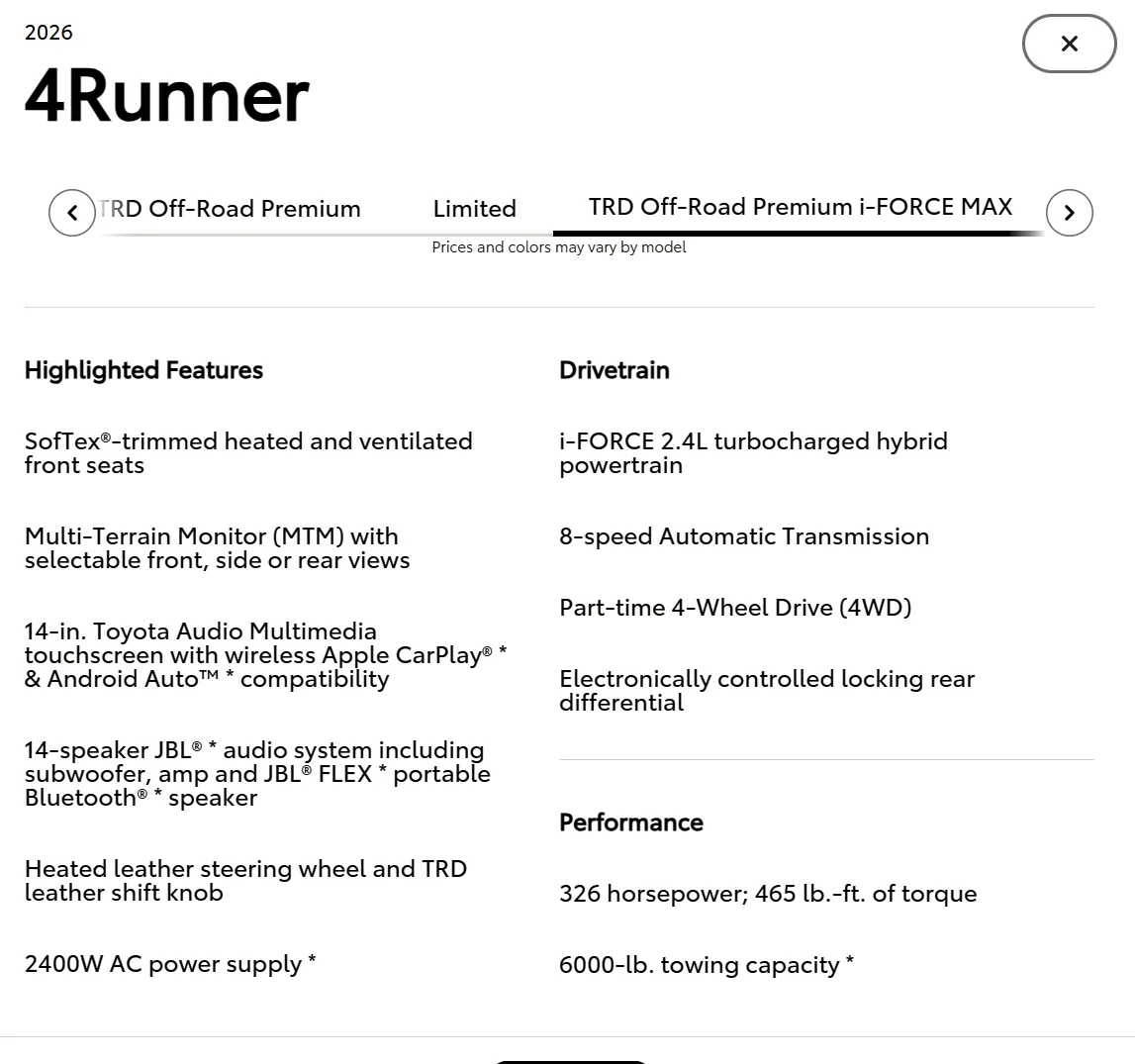Open Apple CarPlay disclaimer asterisk
1135x1064 pixels.
tap(503, 651)
